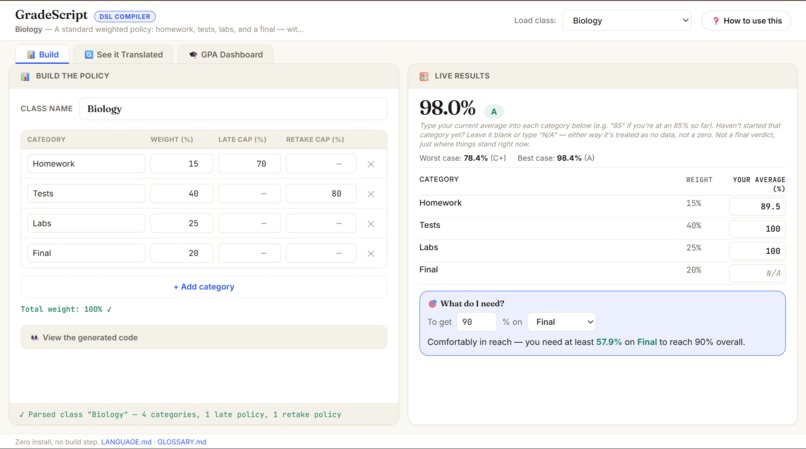Click the Best case 98.4% text

556,158
